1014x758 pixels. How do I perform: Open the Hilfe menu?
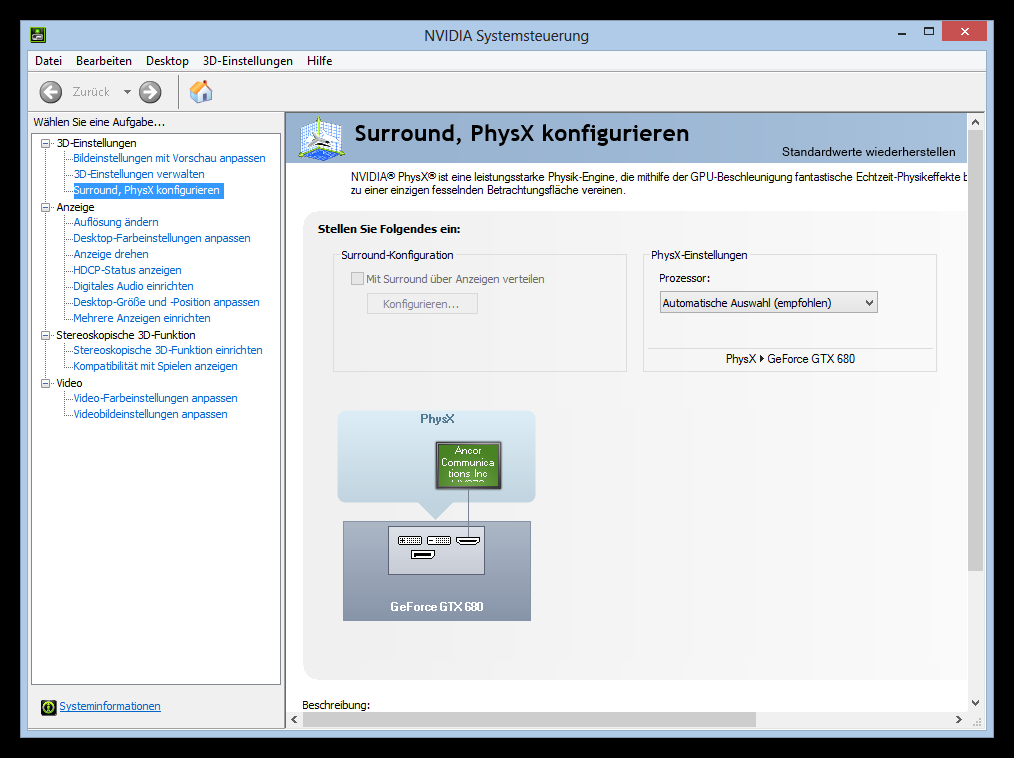tap(319, 61)
